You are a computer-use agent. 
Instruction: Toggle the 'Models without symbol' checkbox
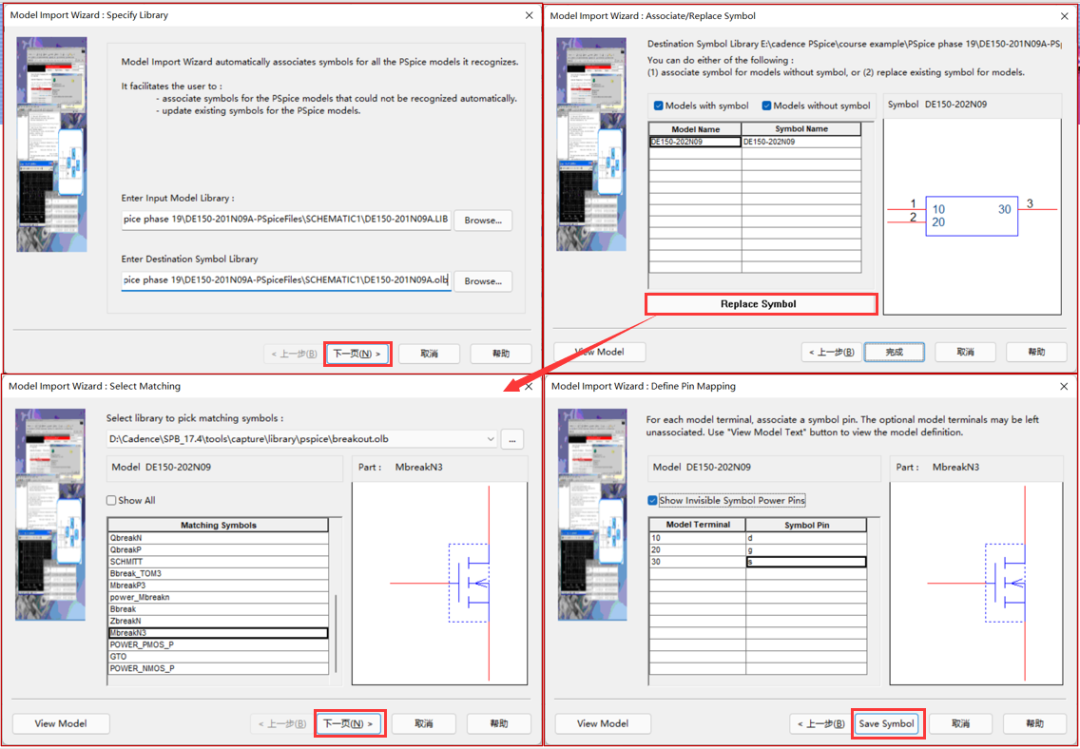point(767,106)
